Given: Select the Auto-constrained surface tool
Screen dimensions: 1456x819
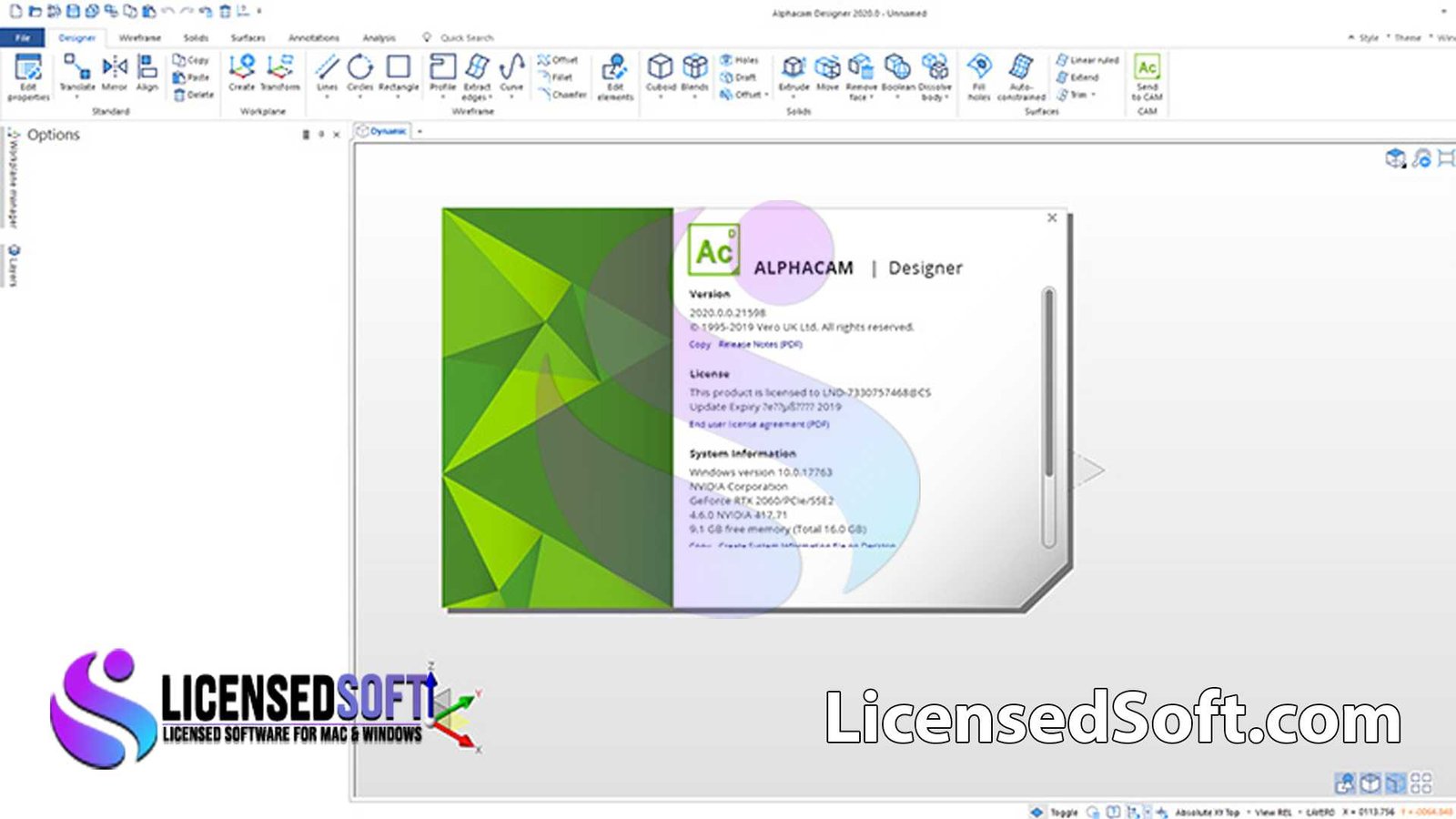Looking at the screenshot, I should tap(1021, 77).
